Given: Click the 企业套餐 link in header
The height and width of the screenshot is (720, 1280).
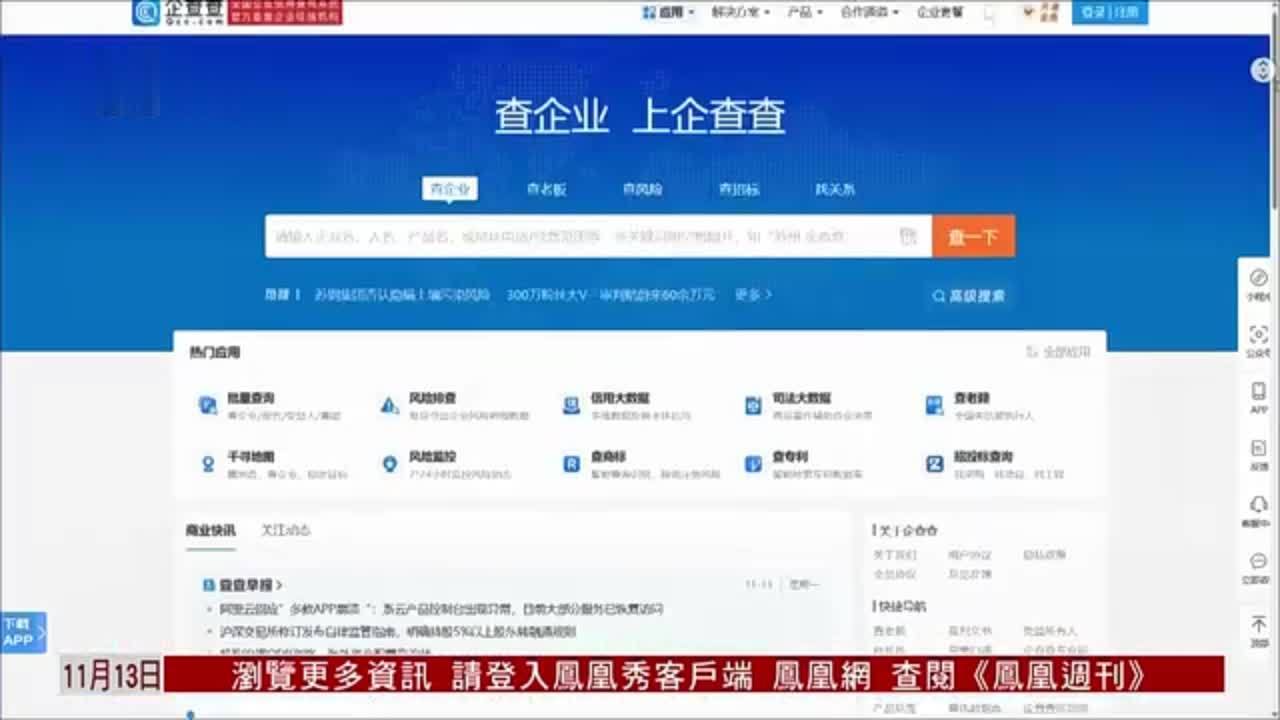Looking at the screenshot, I should pyautogui.click(x=940, y=12).
